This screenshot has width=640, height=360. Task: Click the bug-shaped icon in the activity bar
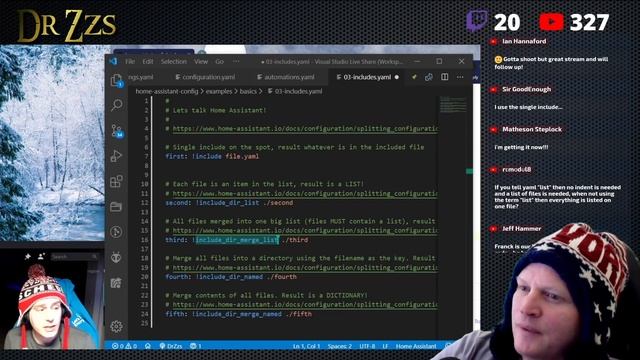[x=116, y=257]
